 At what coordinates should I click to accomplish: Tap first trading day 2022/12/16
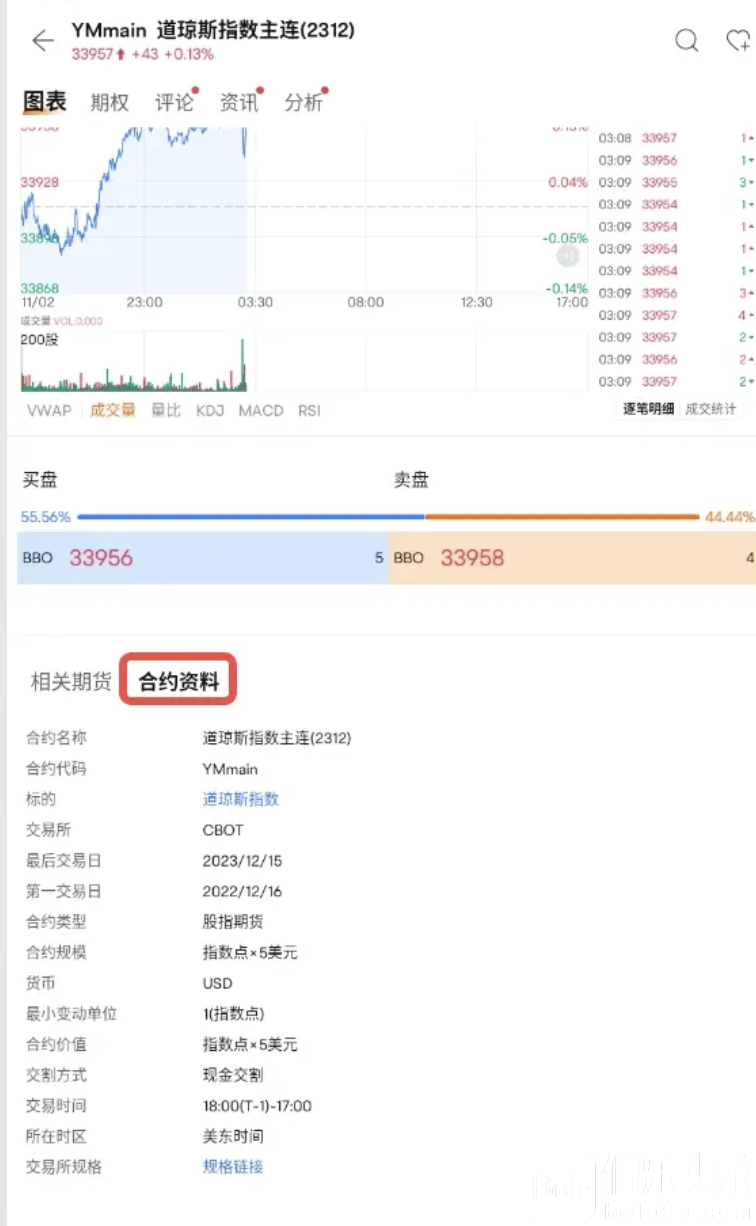tap(242, 891)
